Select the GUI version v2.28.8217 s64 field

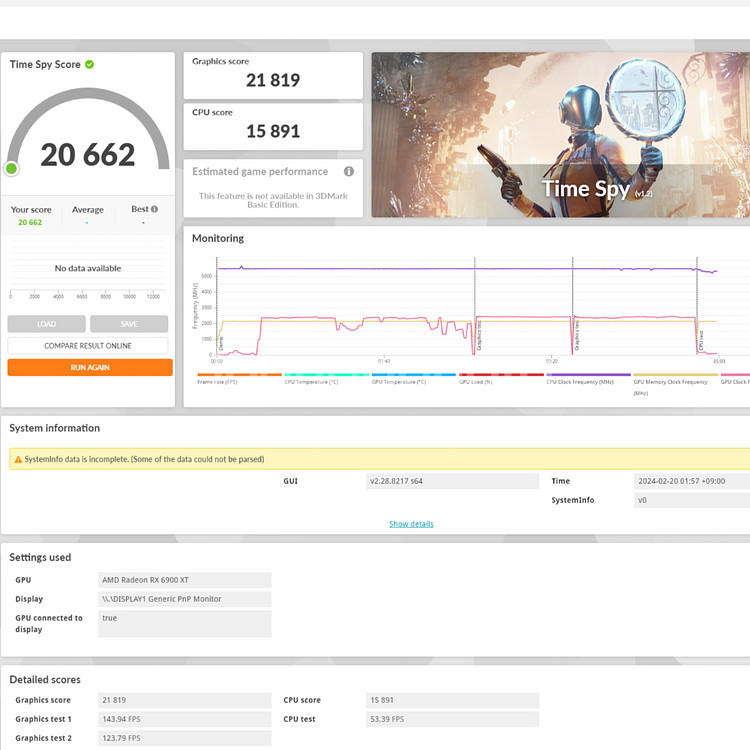pos(452,481)
